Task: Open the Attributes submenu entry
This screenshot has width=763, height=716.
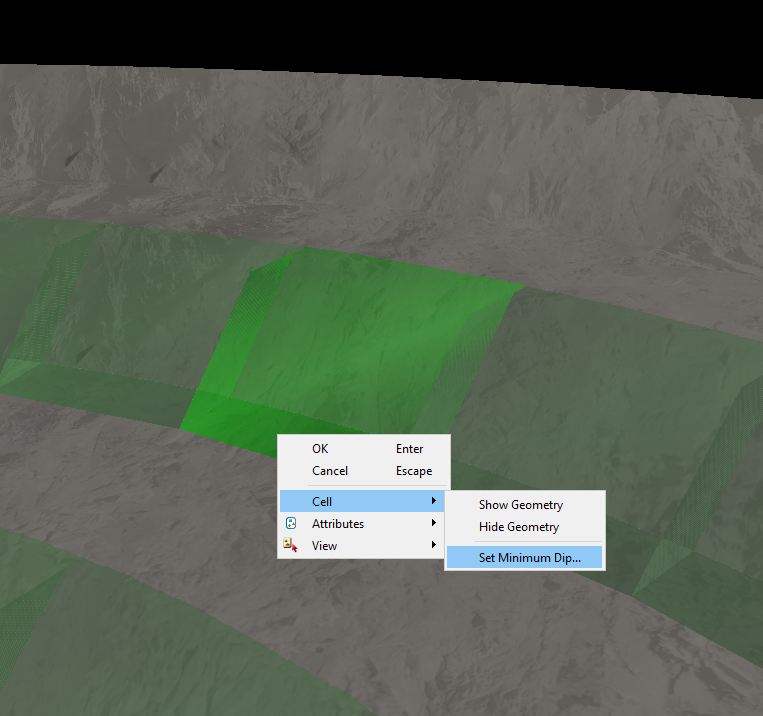Action: [363, 524]
